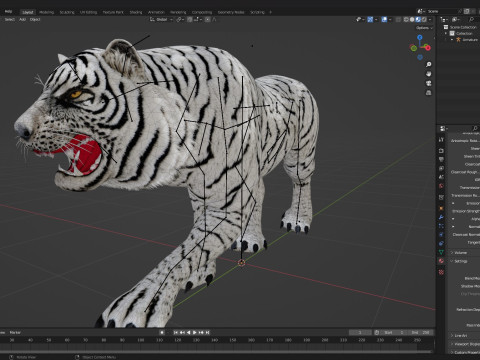Open the overlays settings dropdown arrow
This screenshot has width=480, height=360.
coord(390,20)
